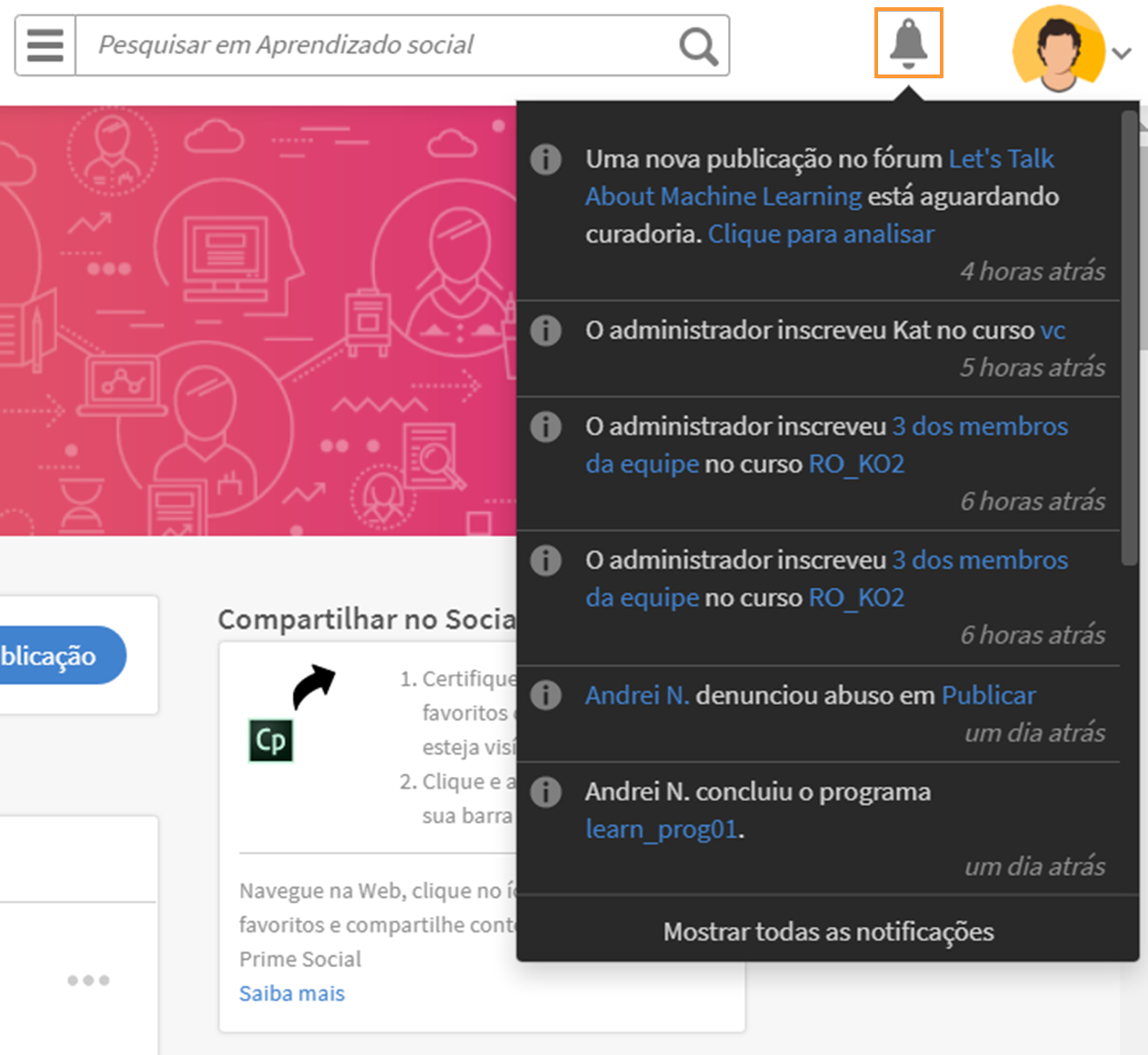This screenshot has width=1148, height=1055.
Task: Open the Publicar post link
Action: pyautogui.click(x=988, y=695)
